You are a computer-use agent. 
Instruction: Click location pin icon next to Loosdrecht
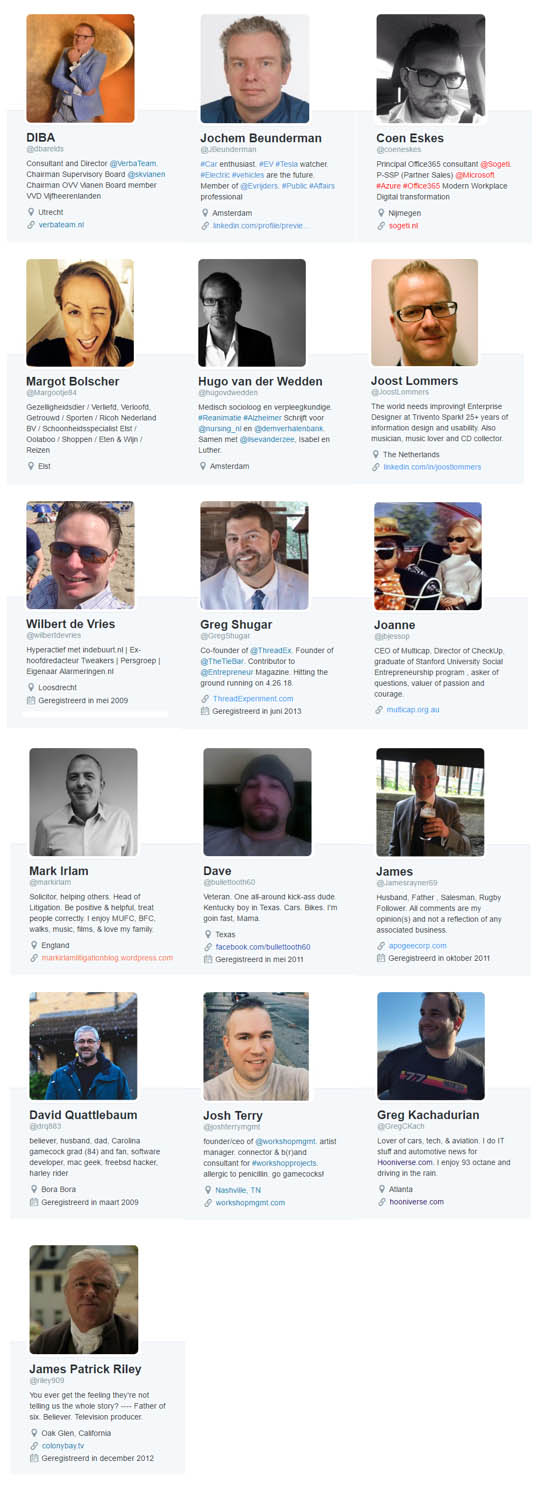31,688
